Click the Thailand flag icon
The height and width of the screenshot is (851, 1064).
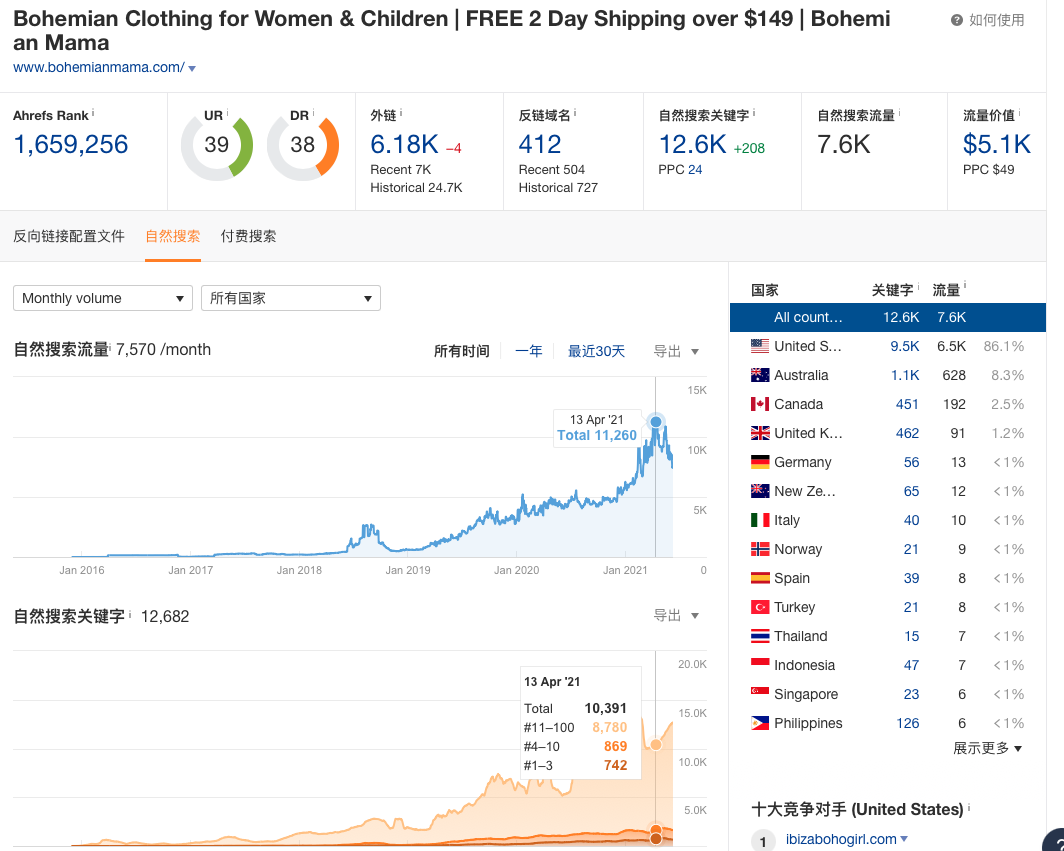point(760,637)
